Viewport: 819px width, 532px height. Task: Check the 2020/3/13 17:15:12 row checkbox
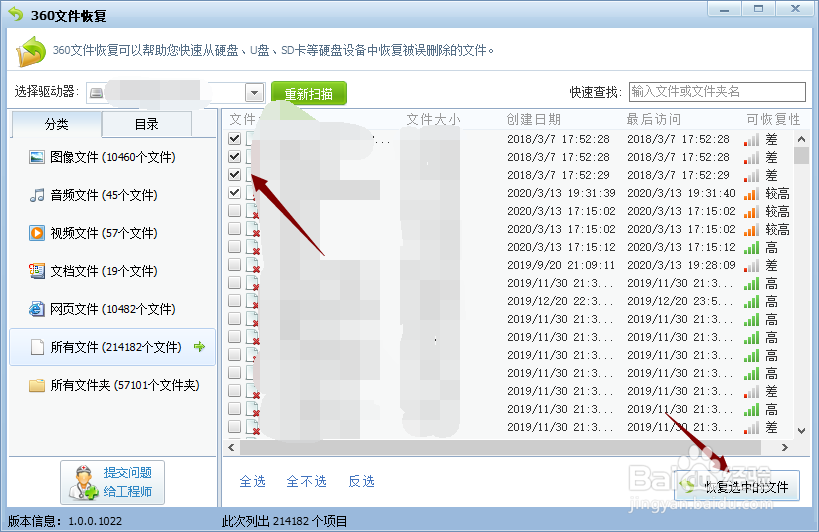tap(235, 246)
